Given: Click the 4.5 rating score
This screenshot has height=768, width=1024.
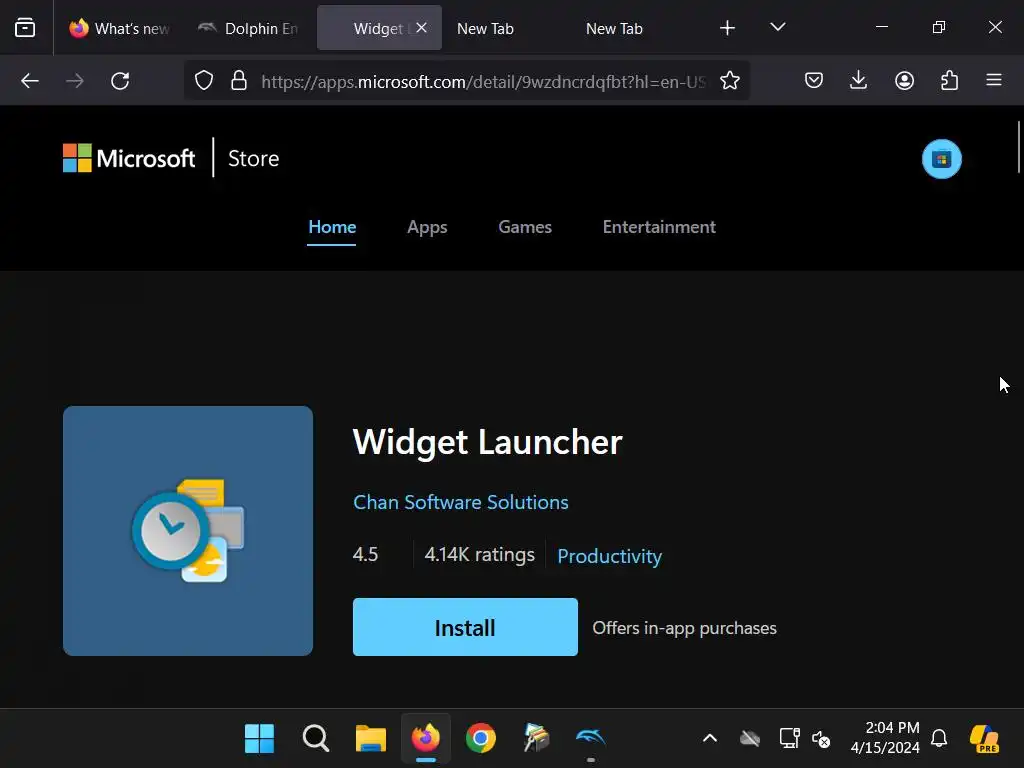Looking at the screenshot, I should (x=365, y=554).
